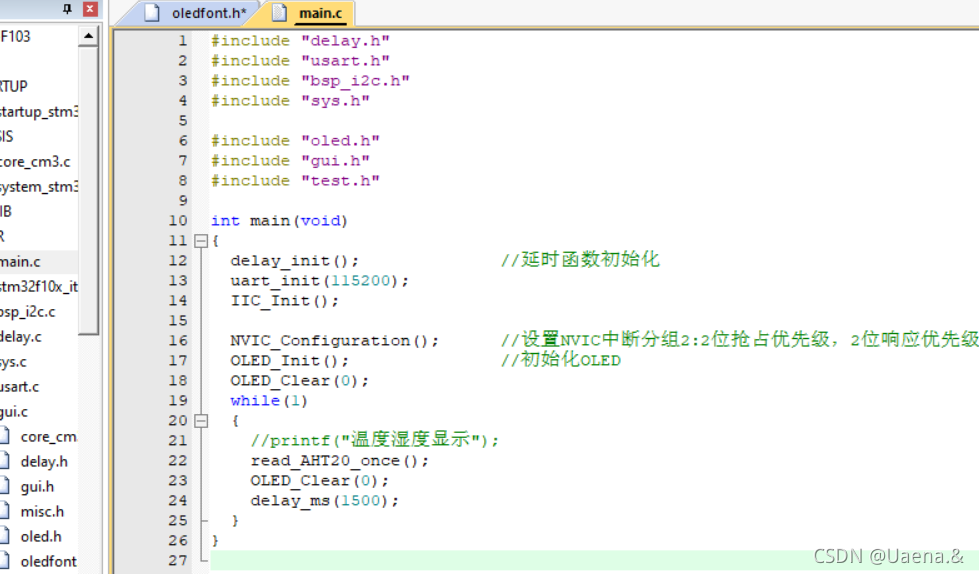This screenshot has width=979, height=574.
Task: Open the gui.h header in tree
Action: 37,487
